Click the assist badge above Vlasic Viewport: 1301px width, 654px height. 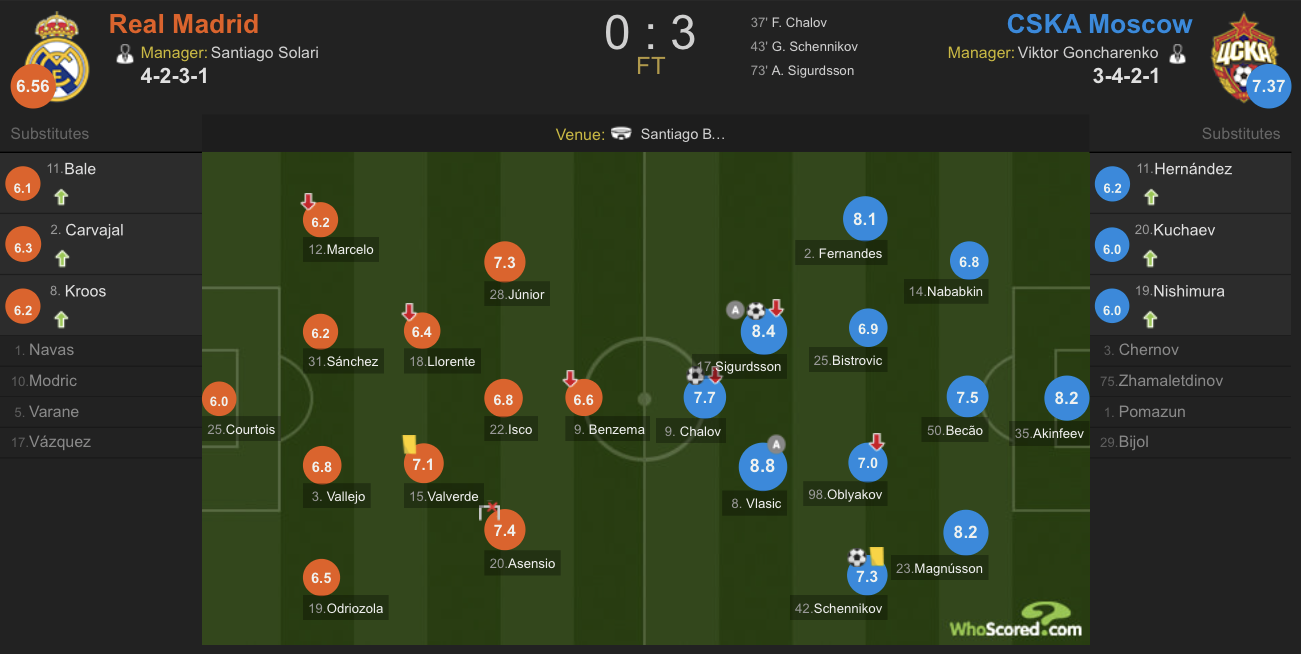(775, 444)
